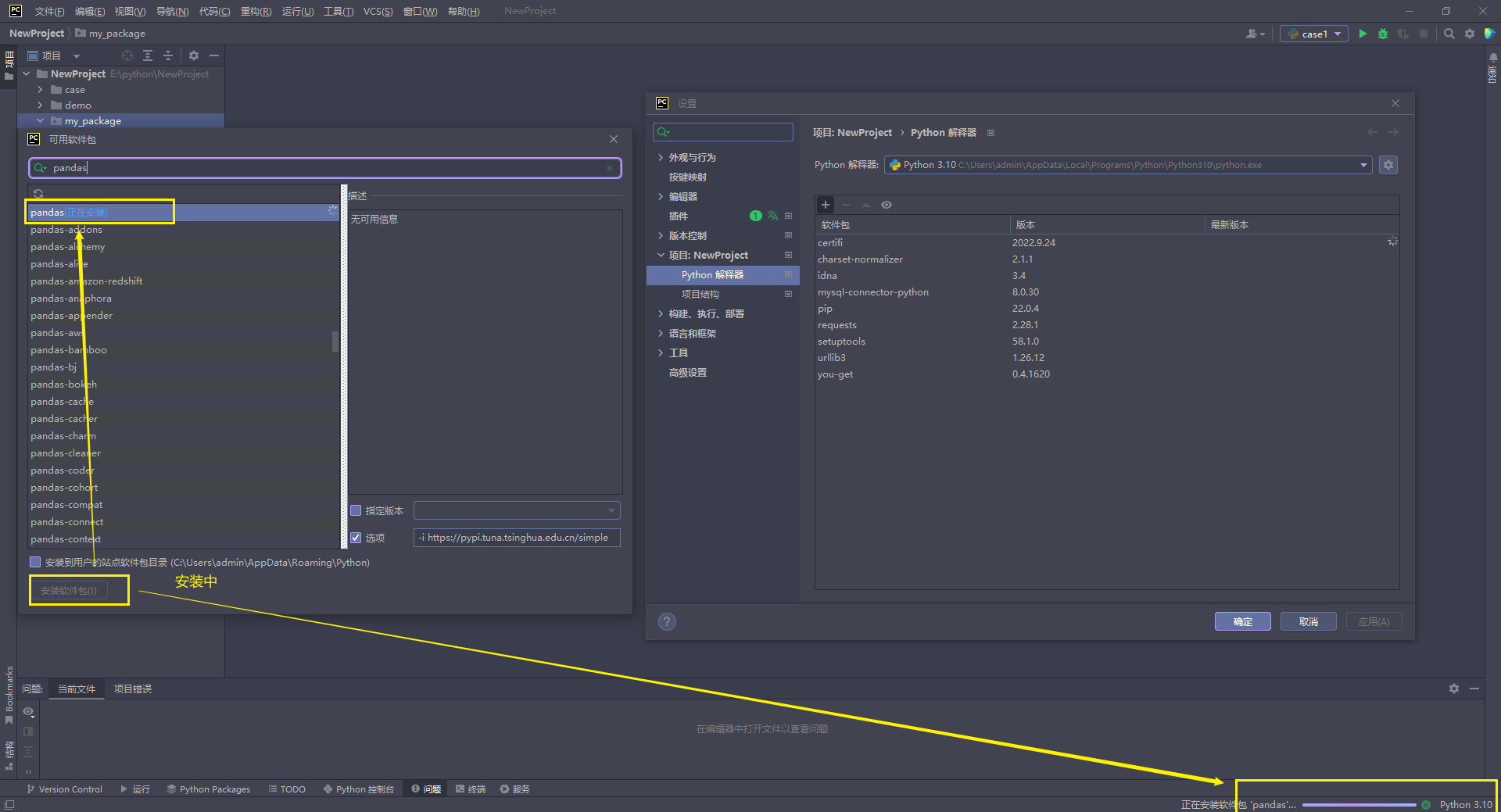Toggle problems panel eye preview icon
1501x812 pixels.
coord(28,712)
